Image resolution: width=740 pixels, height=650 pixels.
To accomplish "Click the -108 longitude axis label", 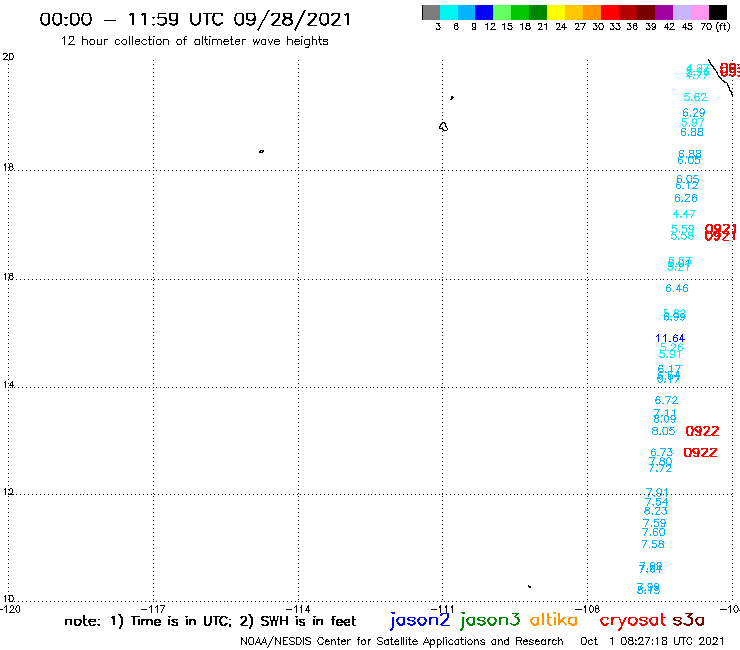I will coord(588,609).
